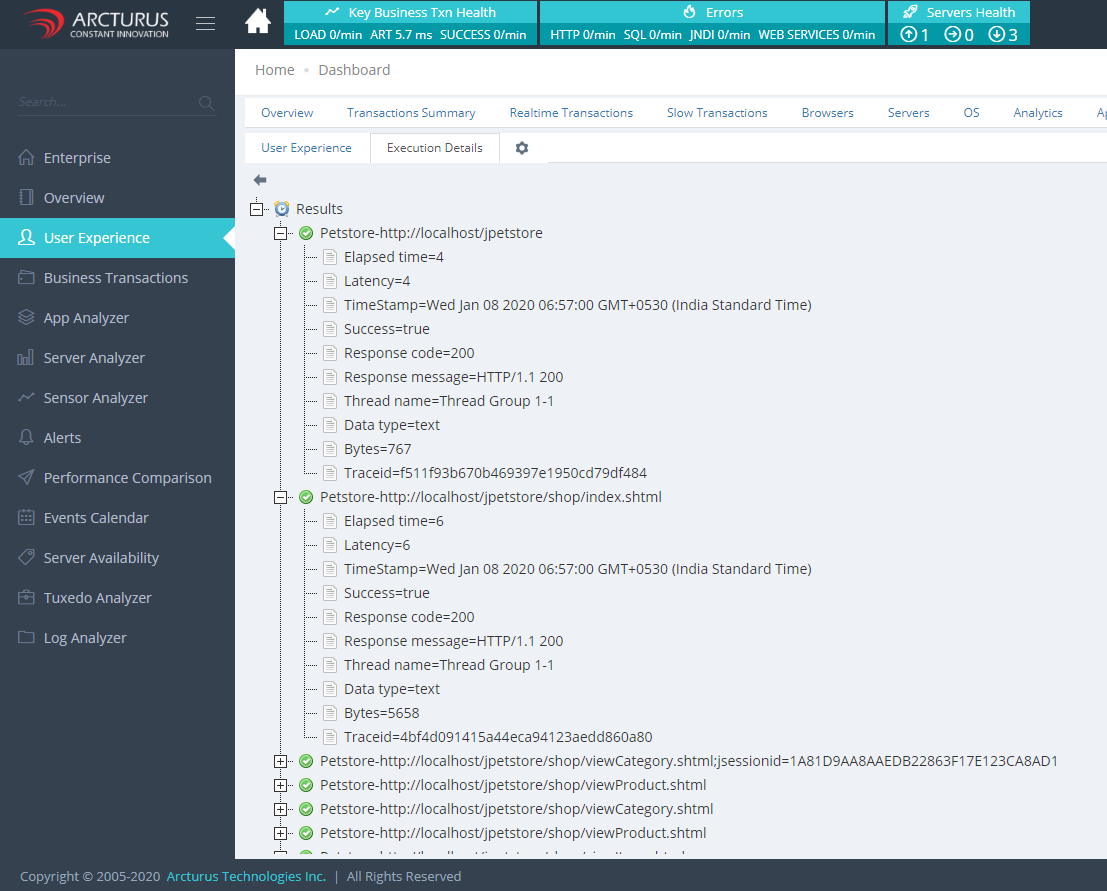Click the Home breadcrumb link
1107x891 pixels.
coord(274,70)
